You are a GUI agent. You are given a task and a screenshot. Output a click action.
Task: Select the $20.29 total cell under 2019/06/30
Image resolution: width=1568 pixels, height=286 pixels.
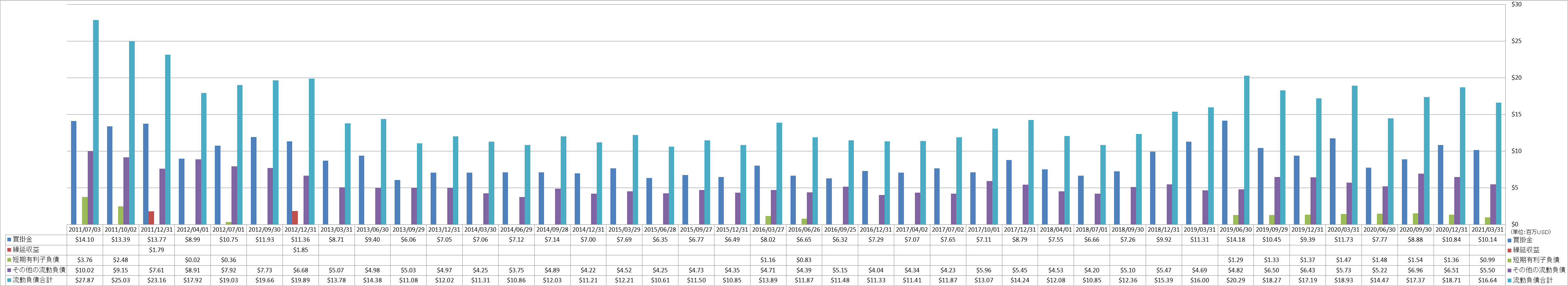(1235, 280)
